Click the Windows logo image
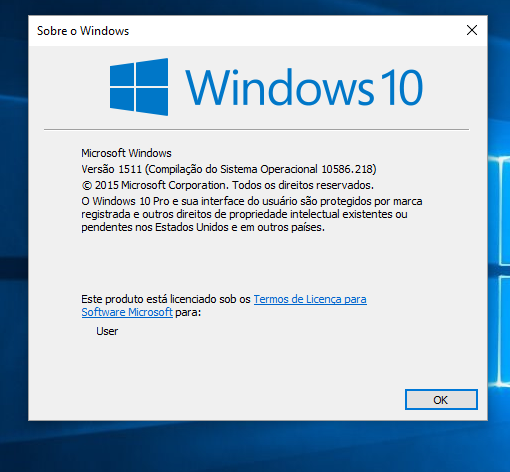Screen dimensions: 510x472 [139, 87]
